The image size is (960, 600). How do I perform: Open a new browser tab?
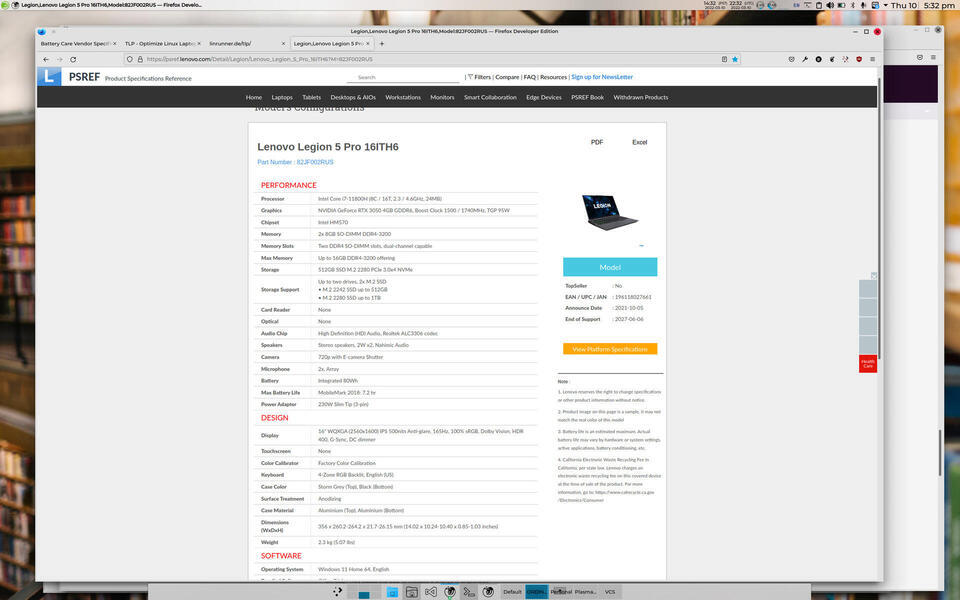[x=381, y=43]
